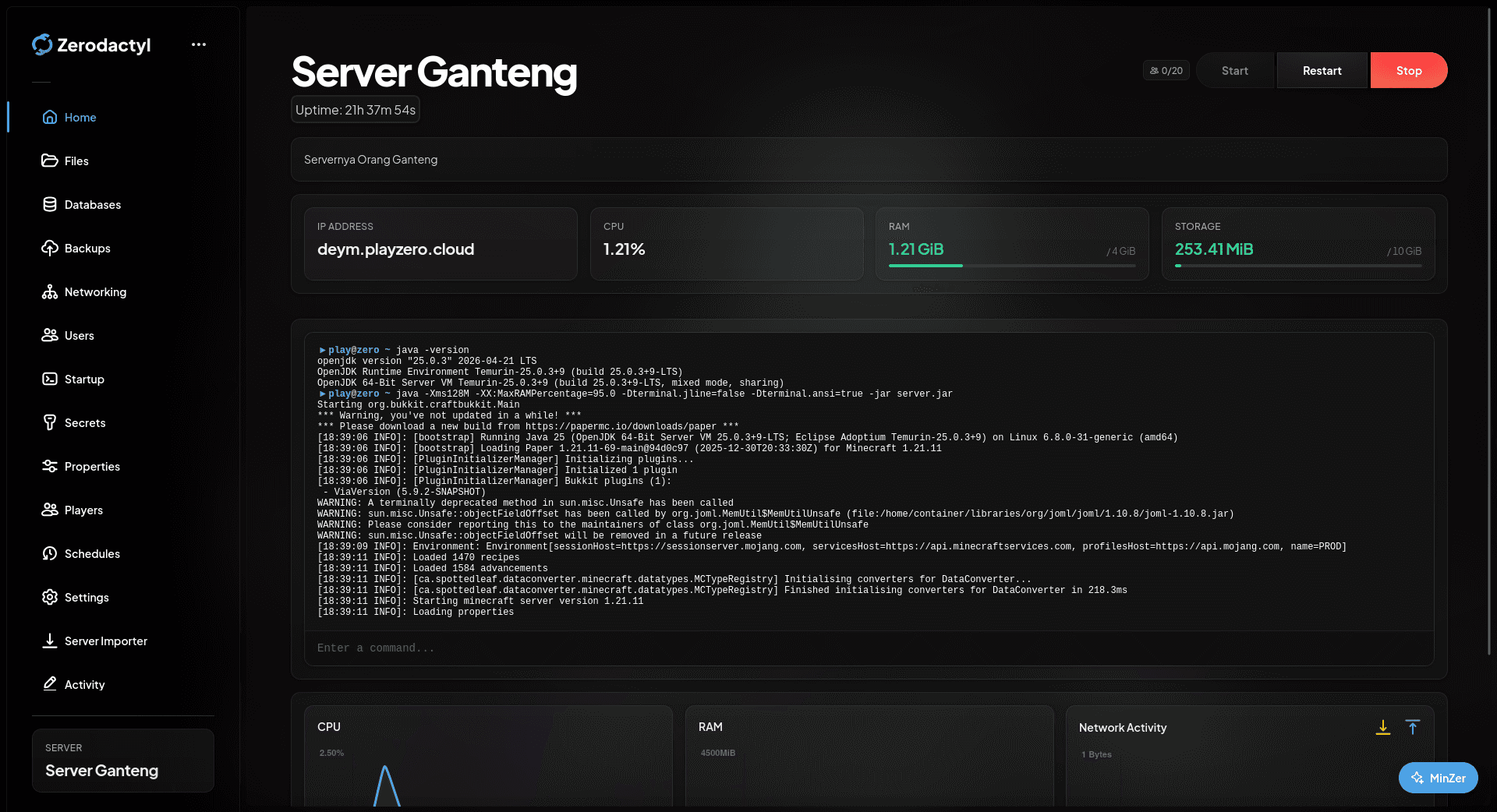Viewport: 1497px width, 812px height.
Task: Click the 'Starting org.bukkit.craftbukkit.Main' line
Action: click(x=418, y=405)
